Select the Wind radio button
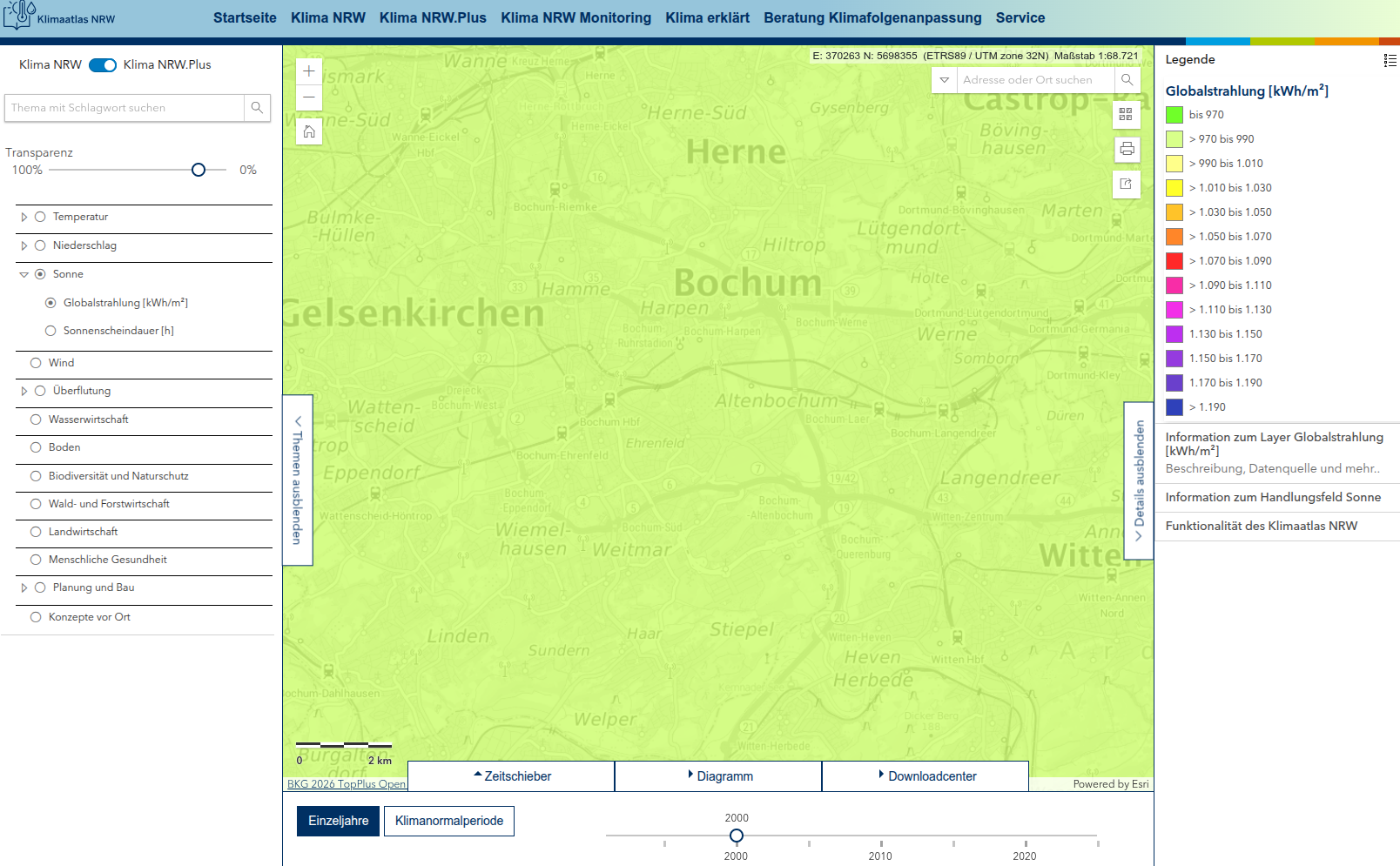 [36, 363]
